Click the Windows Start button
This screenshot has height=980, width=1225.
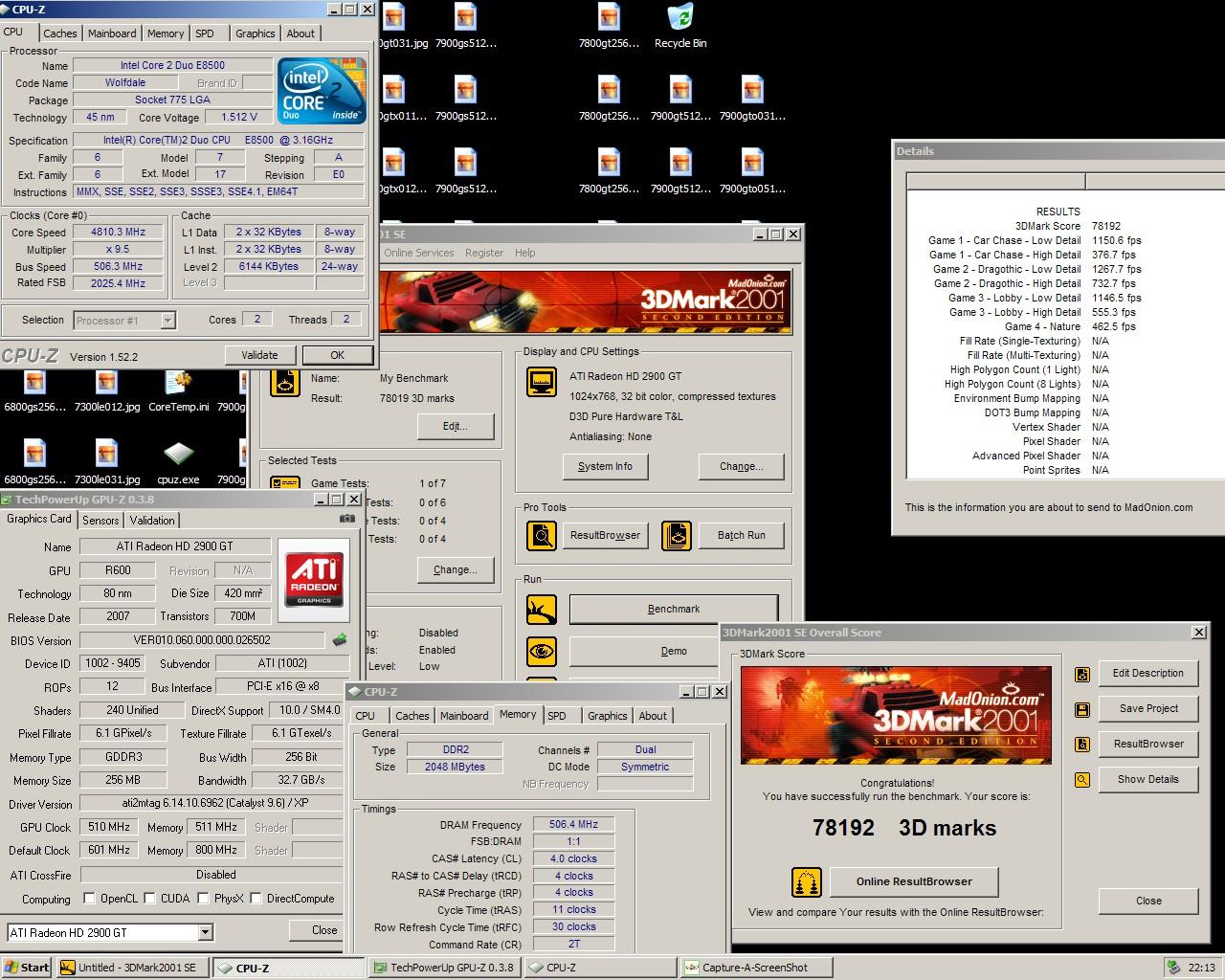[27, 968]
